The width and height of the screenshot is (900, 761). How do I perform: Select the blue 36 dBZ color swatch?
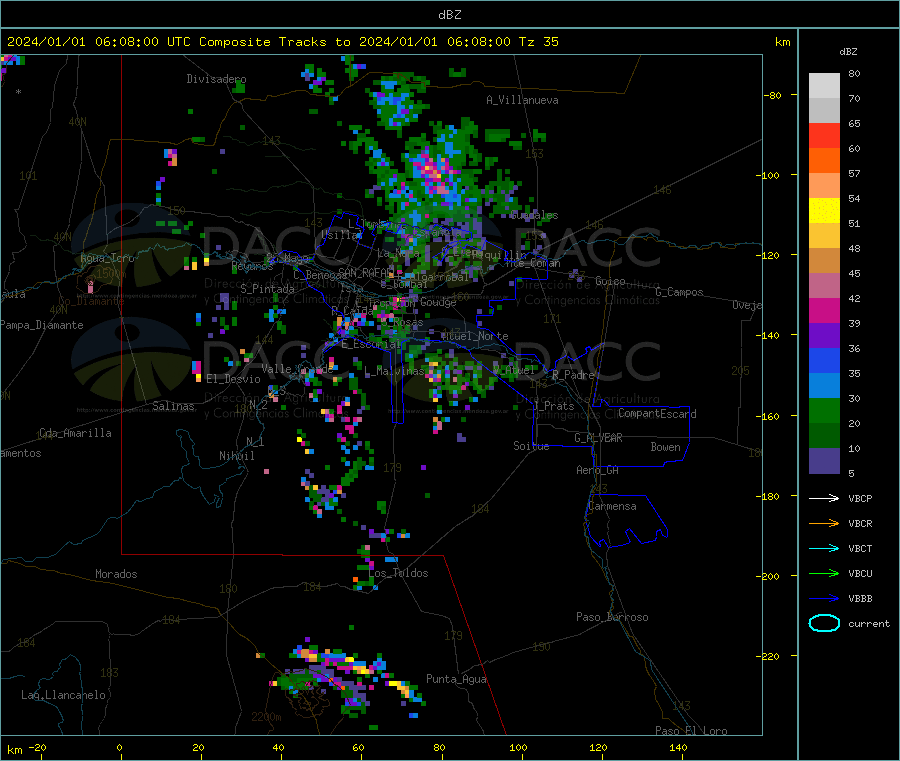tap(824, 360)
